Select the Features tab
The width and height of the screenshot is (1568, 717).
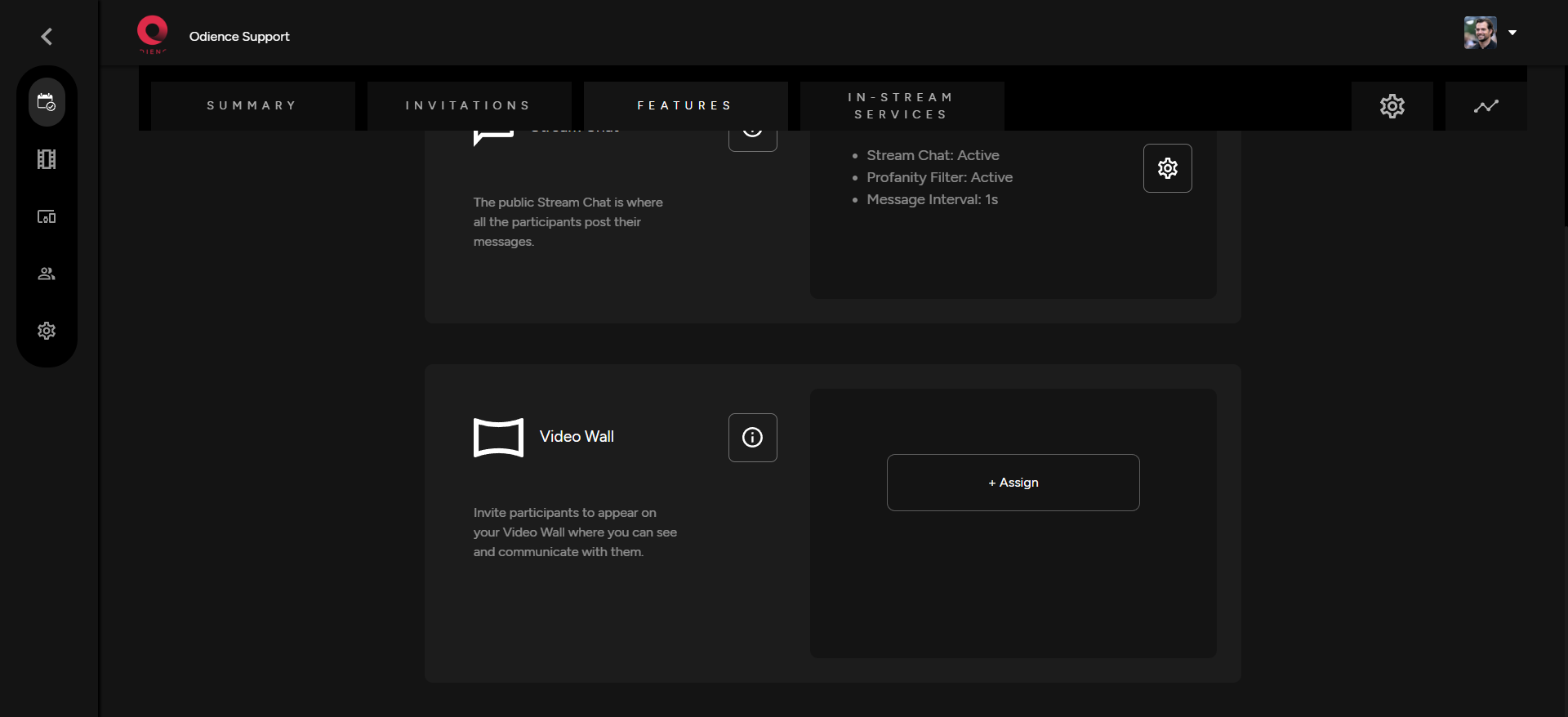click(685, 105)
